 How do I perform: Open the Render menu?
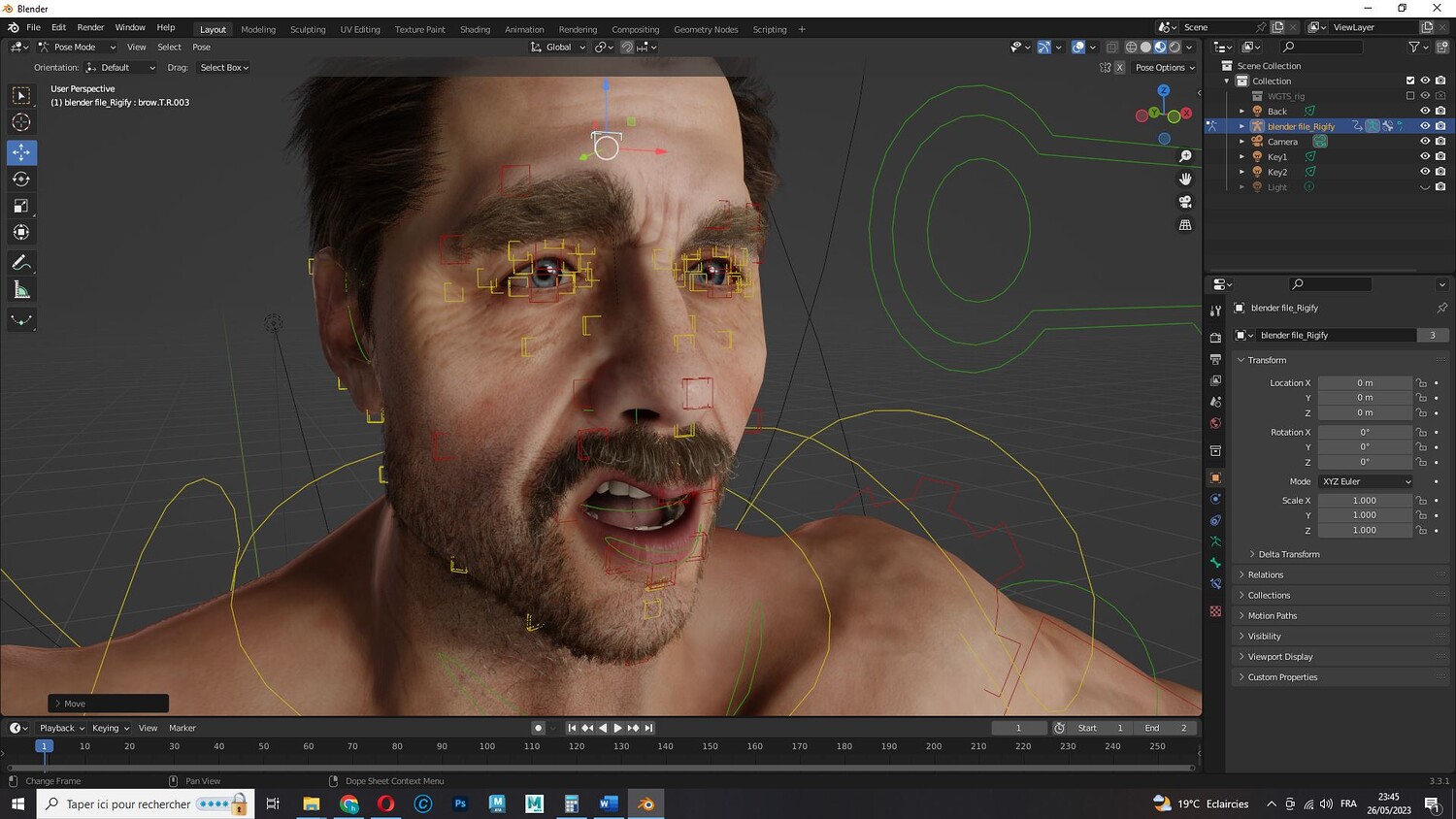[90, 27]
